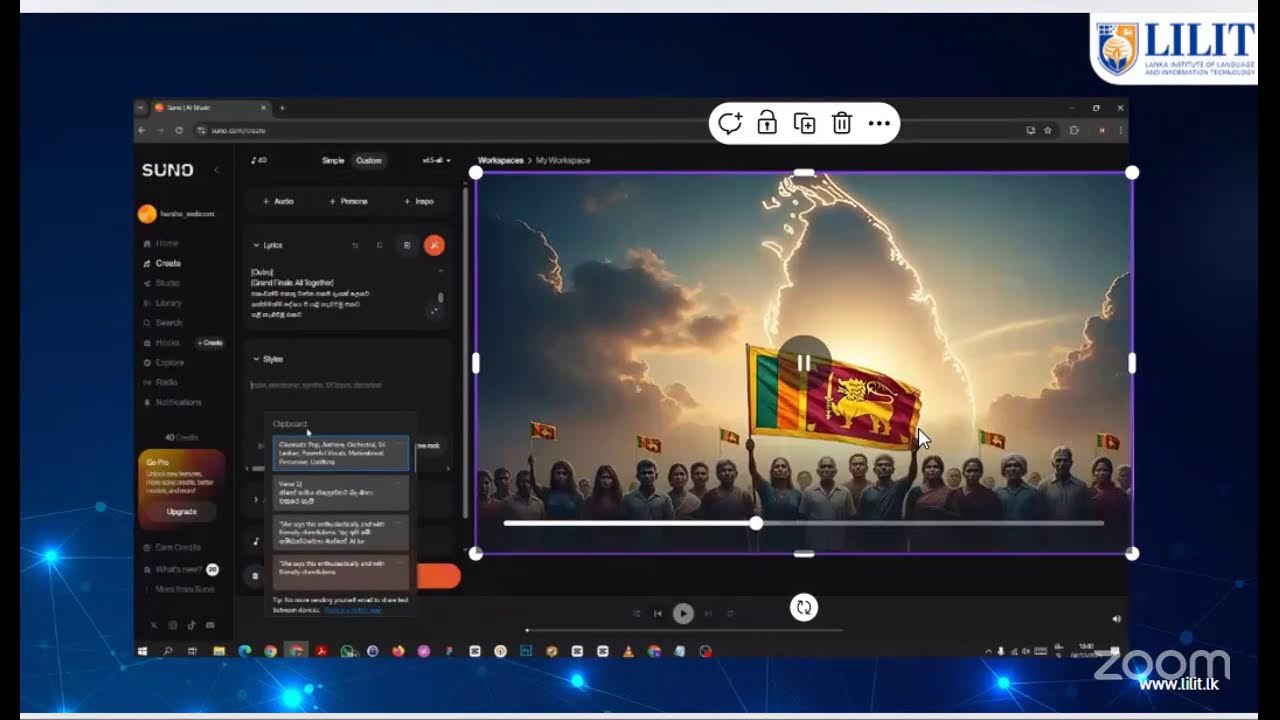1280x720 pixels.
Task: Click the Instagram icon in sidebar
Action: click(x=173, y=625)
